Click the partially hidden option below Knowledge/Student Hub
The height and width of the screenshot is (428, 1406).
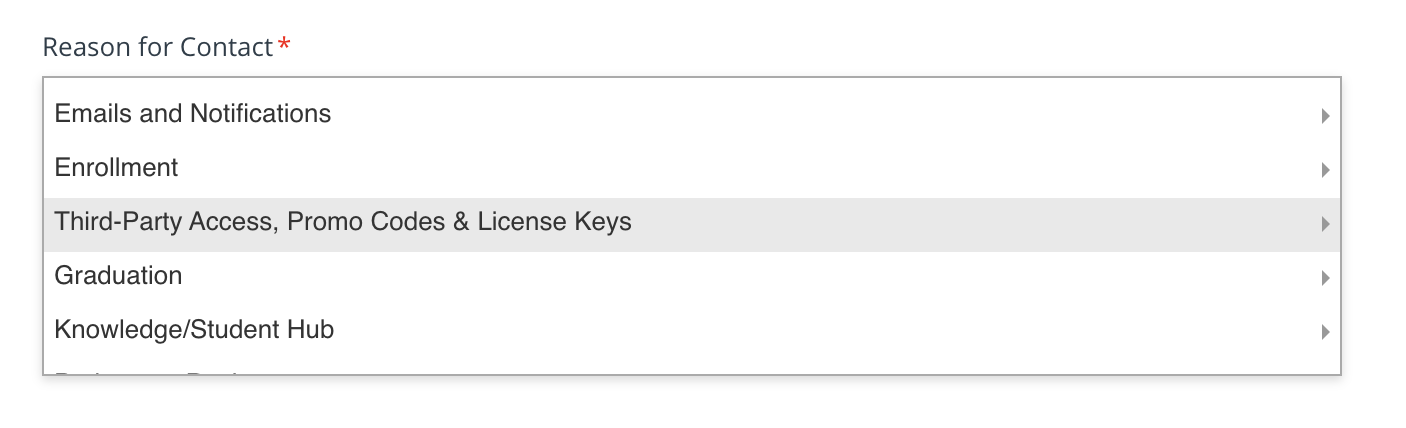coord(150,371)
